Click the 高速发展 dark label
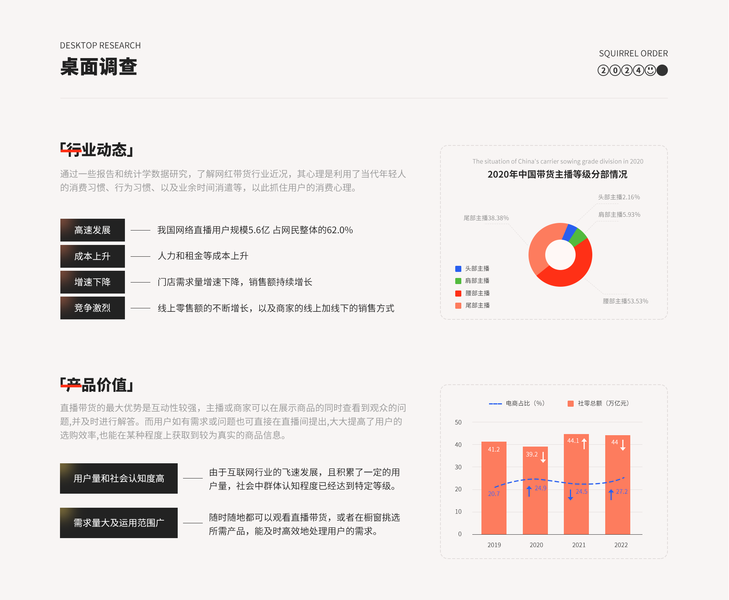This screenshot has width=729, height=600. tap(93, 230)
